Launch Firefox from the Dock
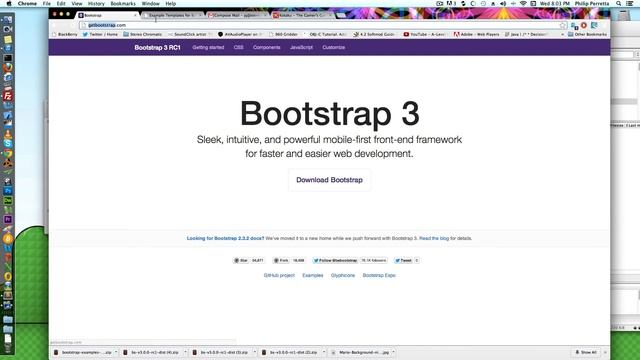 coord(8,67)
